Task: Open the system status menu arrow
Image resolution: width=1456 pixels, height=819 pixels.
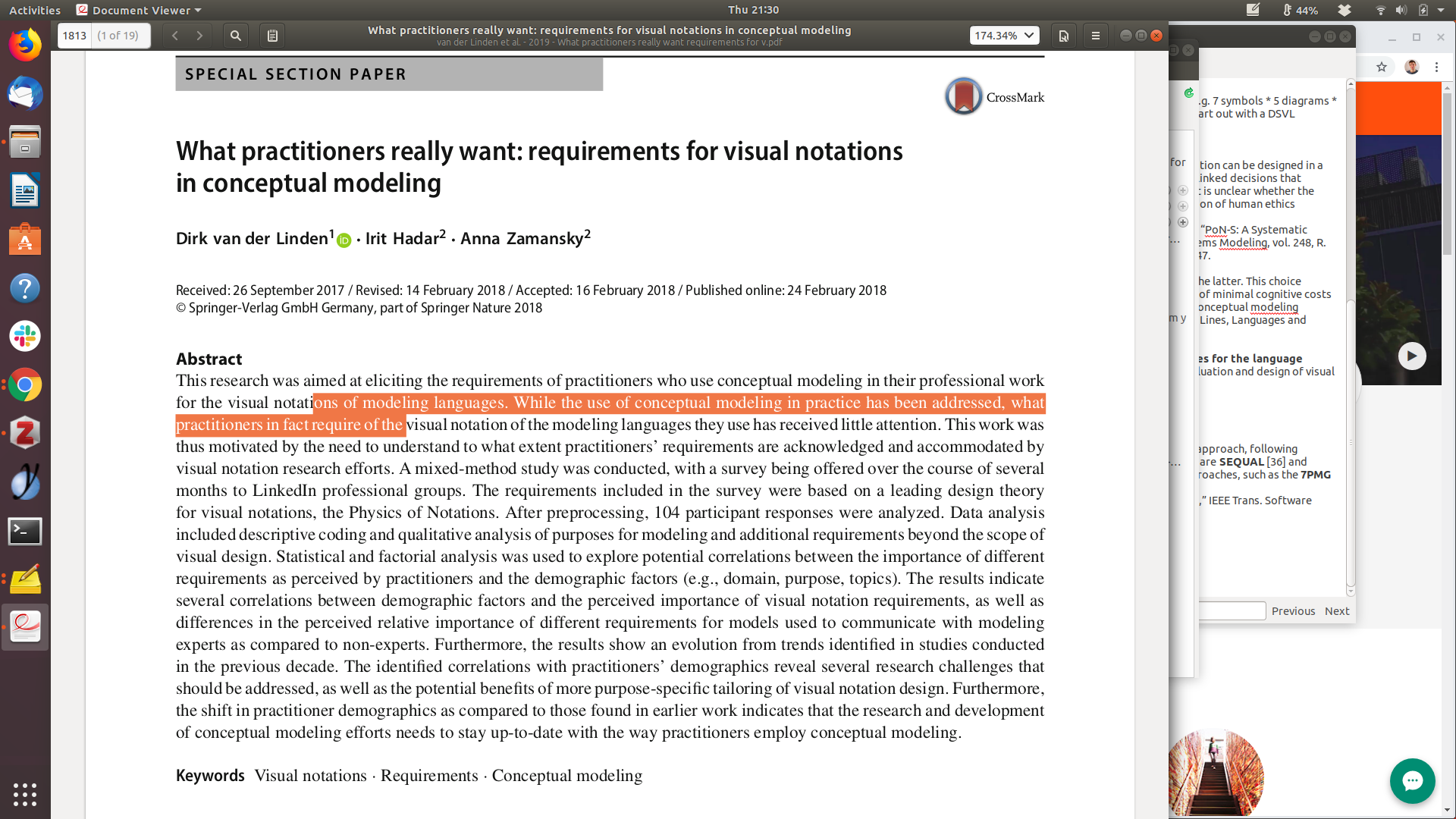Action: (1441, 10)
